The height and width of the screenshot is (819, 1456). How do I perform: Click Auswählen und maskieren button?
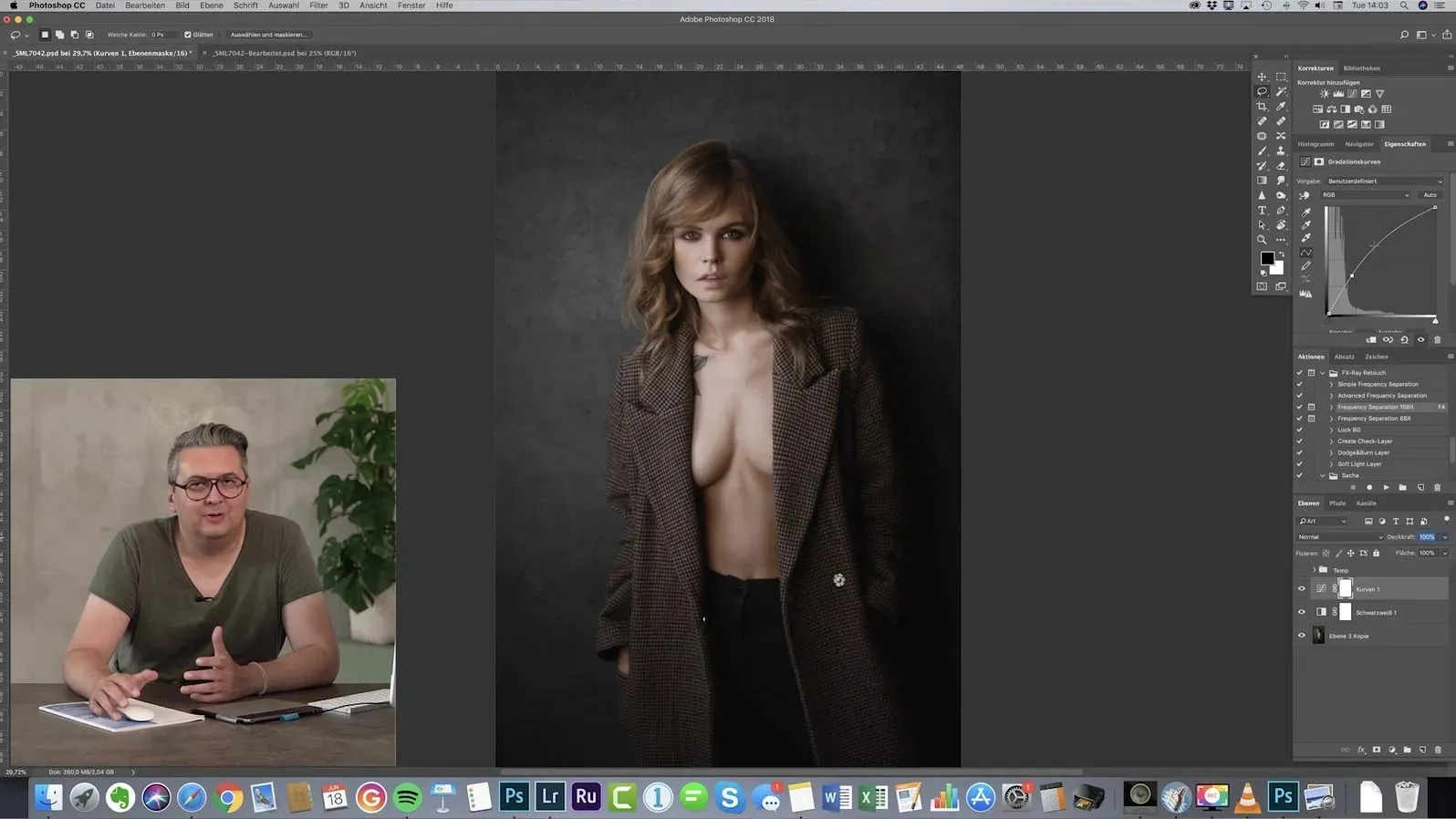coord(268,35)
